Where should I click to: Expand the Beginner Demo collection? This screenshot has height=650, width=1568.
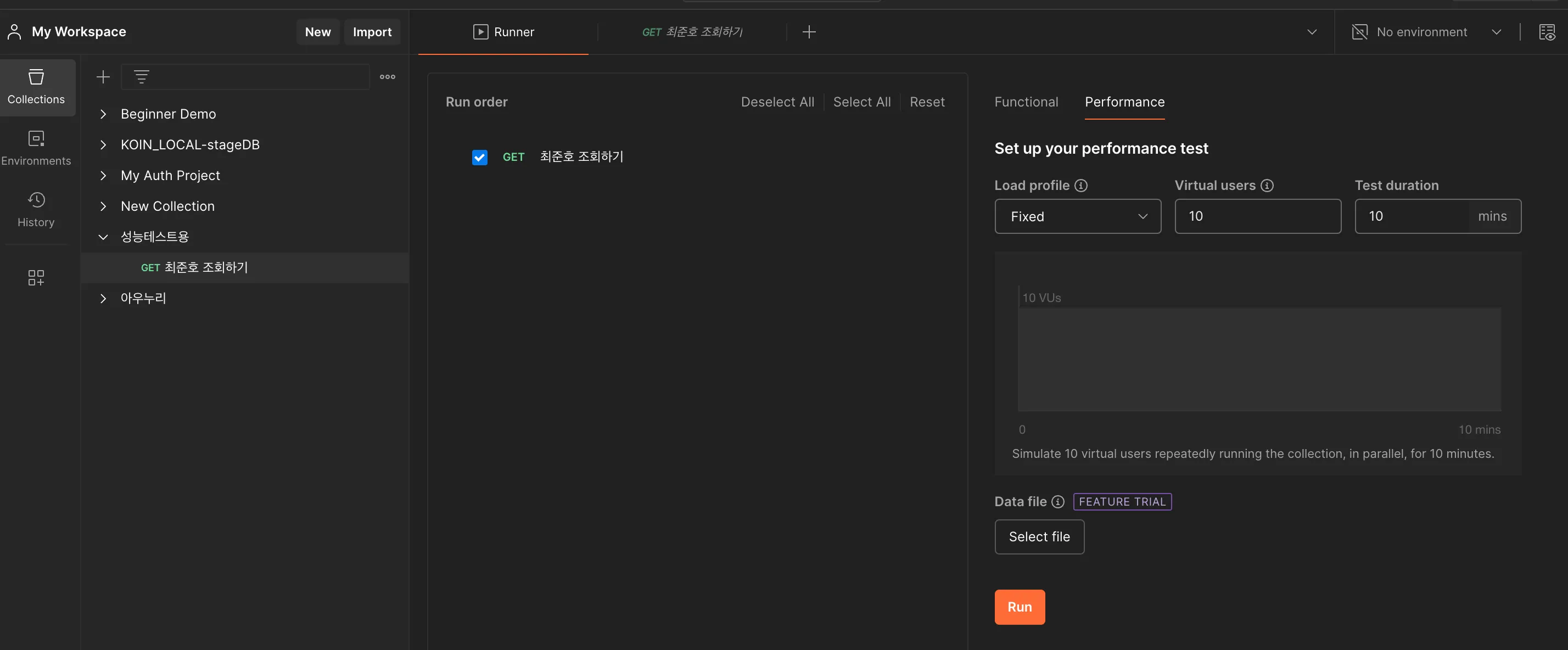tap(103, 114)
